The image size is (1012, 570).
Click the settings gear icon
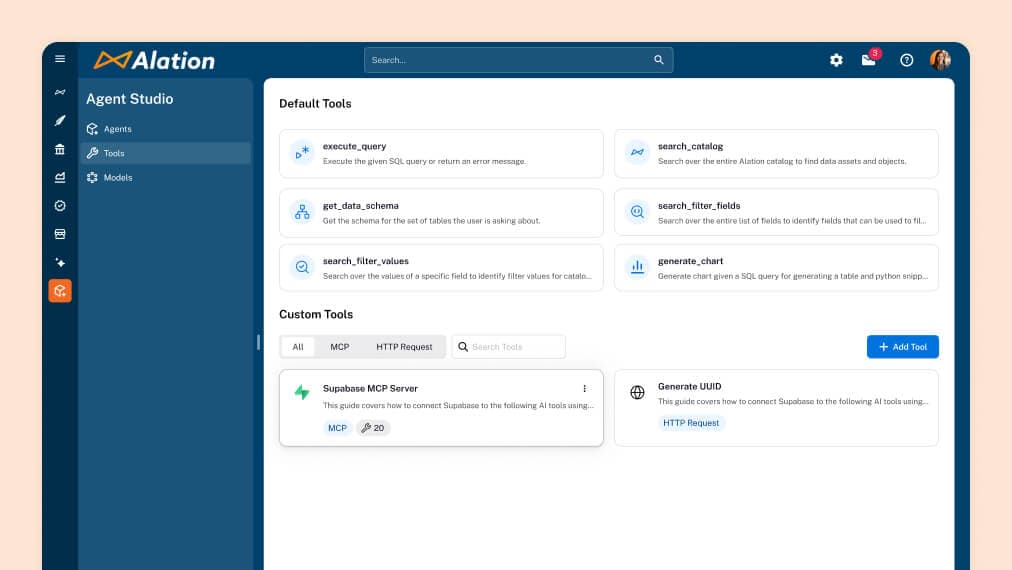point(836,60)
